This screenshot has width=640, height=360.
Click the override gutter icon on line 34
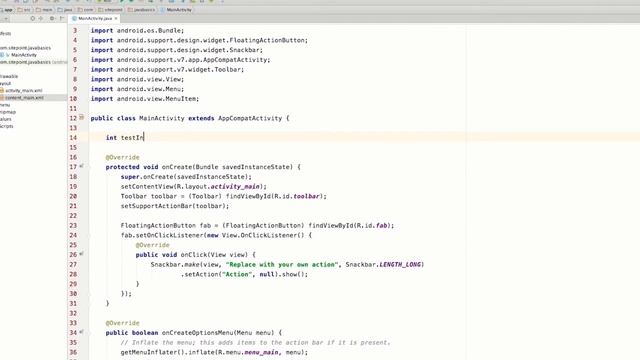(82, 332)
